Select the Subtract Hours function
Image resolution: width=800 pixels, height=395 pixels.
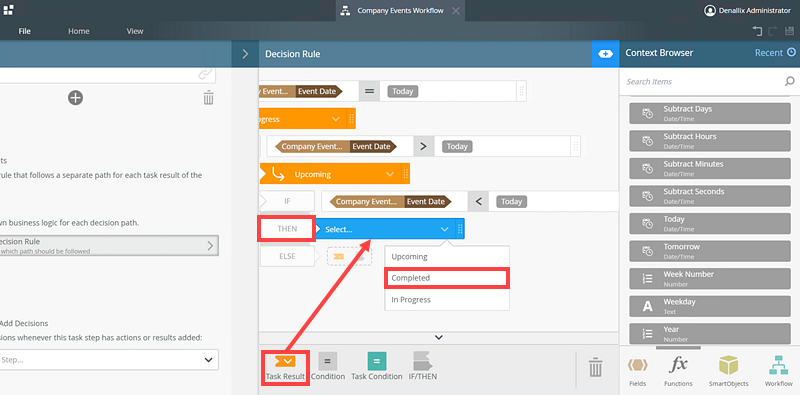click(710, 140)
